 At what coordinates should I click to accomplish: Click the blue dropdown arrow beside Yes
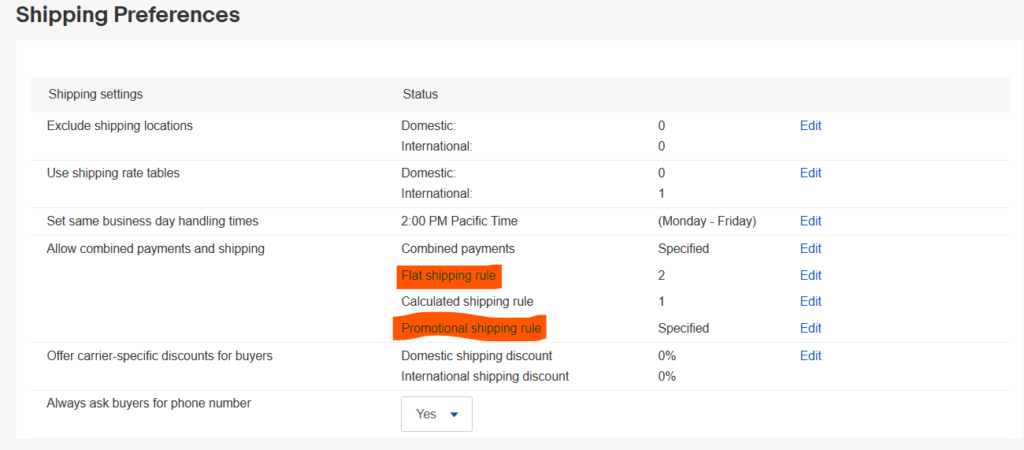(x=455, y=415)
